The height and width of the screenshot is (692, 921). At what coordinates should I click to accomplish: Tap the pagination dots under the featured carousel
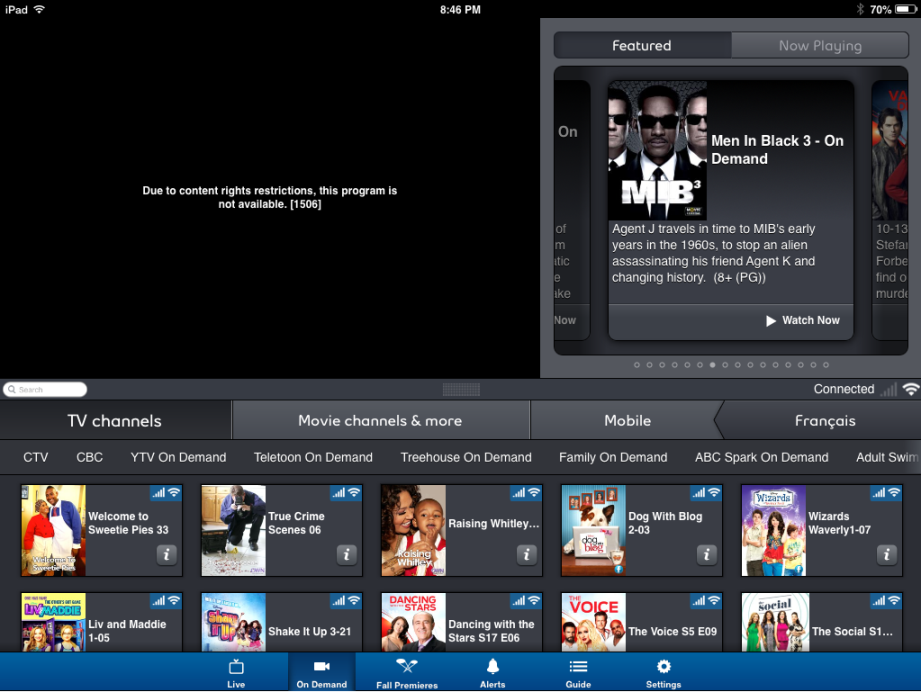(x=731, y=365)
